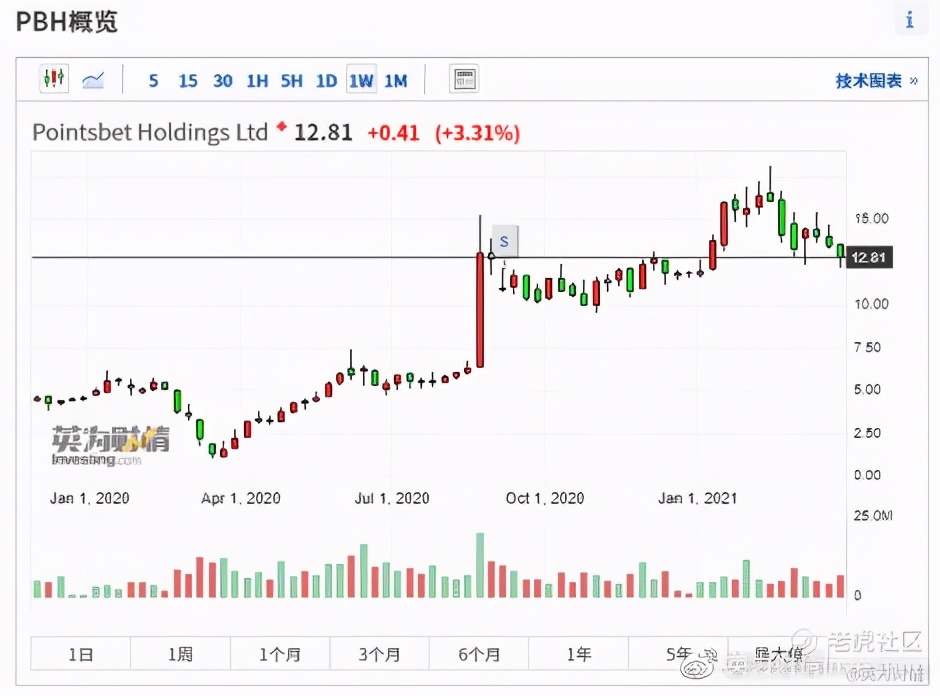Select the 6个月 range tab
This screenshot has height=696, width=940.
pyautogui.click(x=479, y=654)
